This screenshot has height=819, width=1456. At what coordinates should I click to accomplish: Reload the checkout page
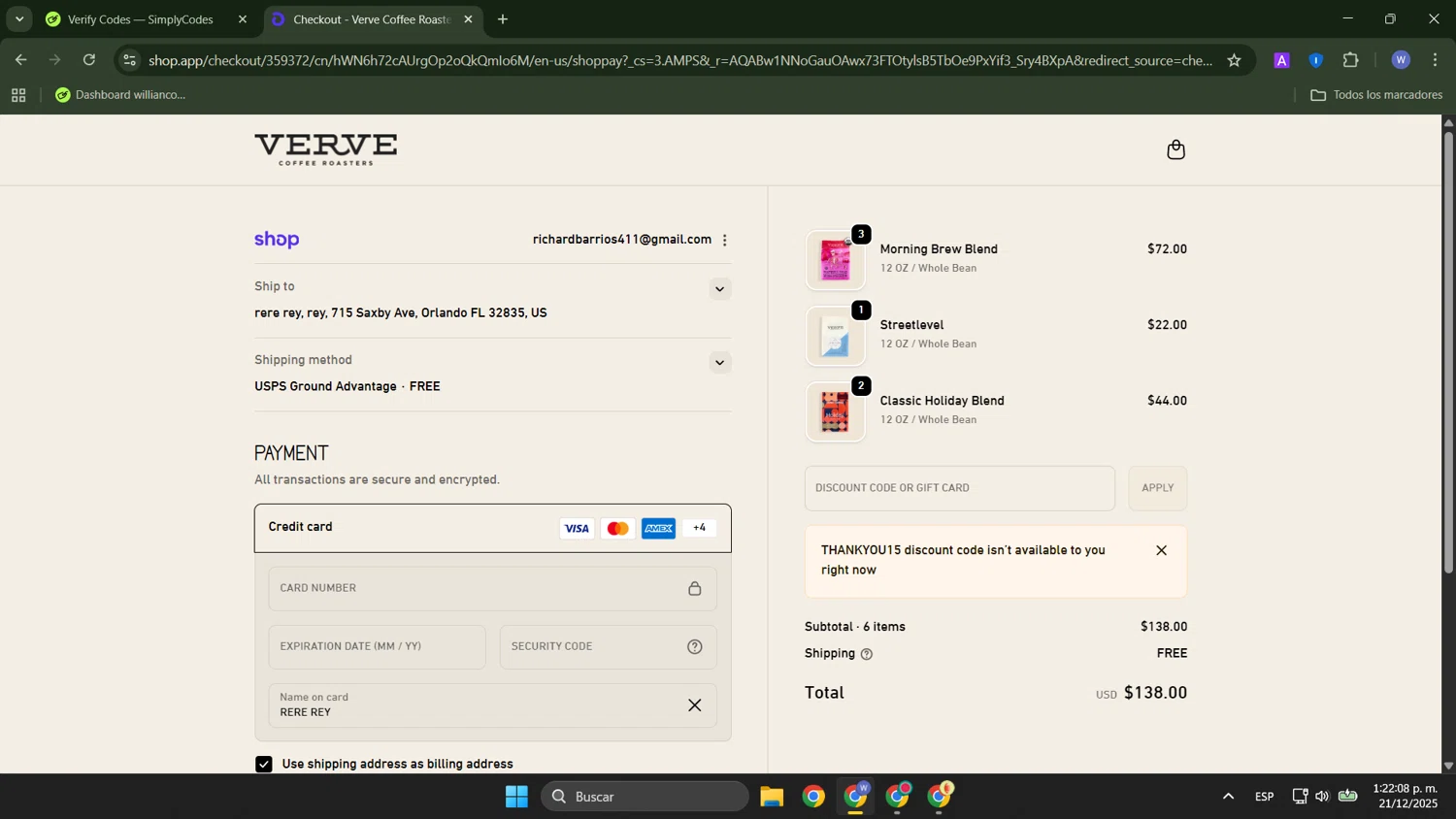point(89,60)
